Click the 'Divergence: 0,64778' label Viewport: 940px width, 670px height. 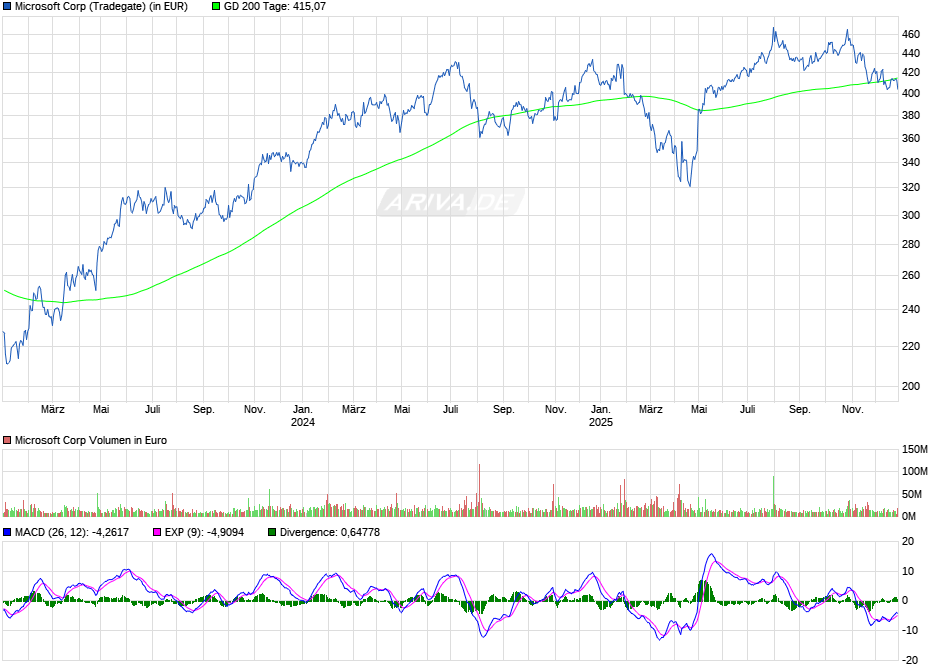pyautogui.click(x=330, y=532)
